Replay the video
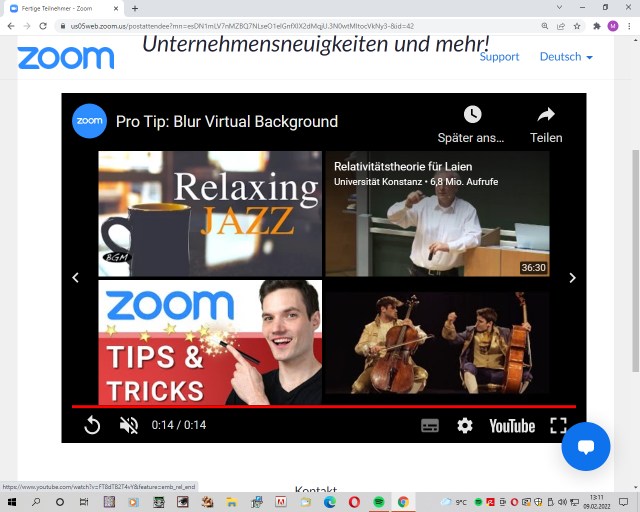This screenshot has width=640, height=512. point(92,425)
